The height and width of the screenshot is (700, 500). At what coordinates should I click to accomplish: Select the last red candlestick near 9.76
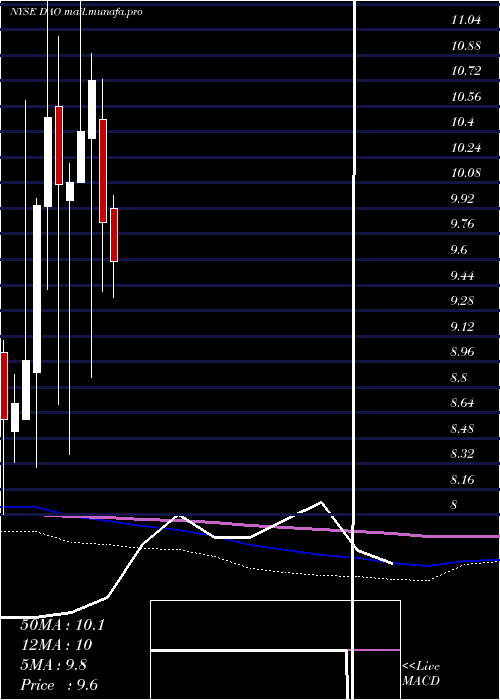114,235
